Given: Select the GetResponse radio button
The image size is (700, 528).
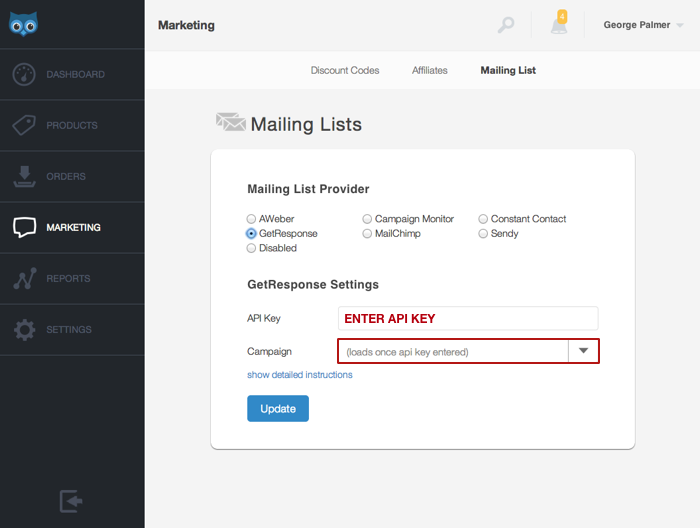Looking at the screenshot, I should (251, 233).
